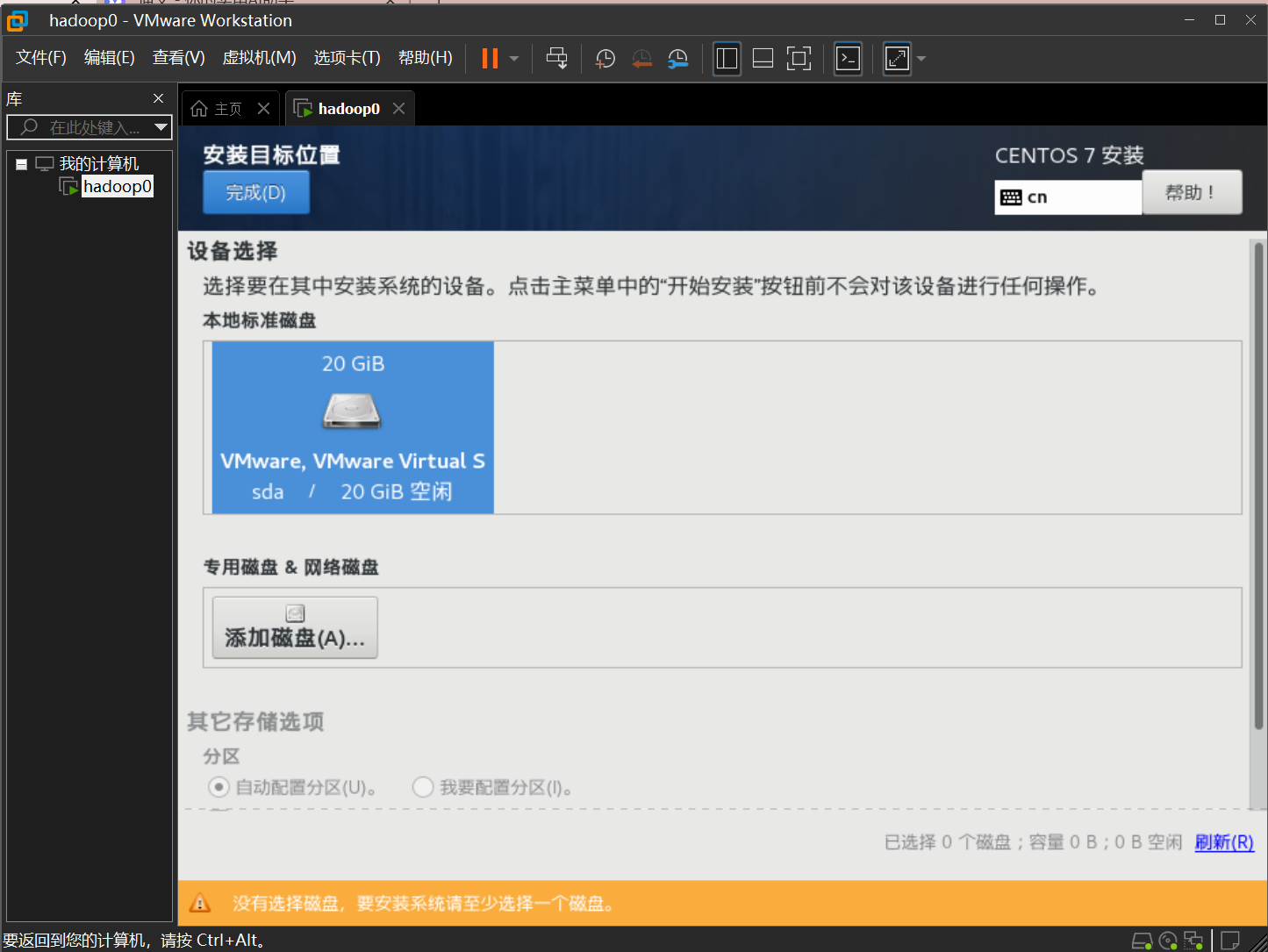Select the 20 GiB VMware sda disk
This screenshot has width=1268, height=952.
[353, 427]
